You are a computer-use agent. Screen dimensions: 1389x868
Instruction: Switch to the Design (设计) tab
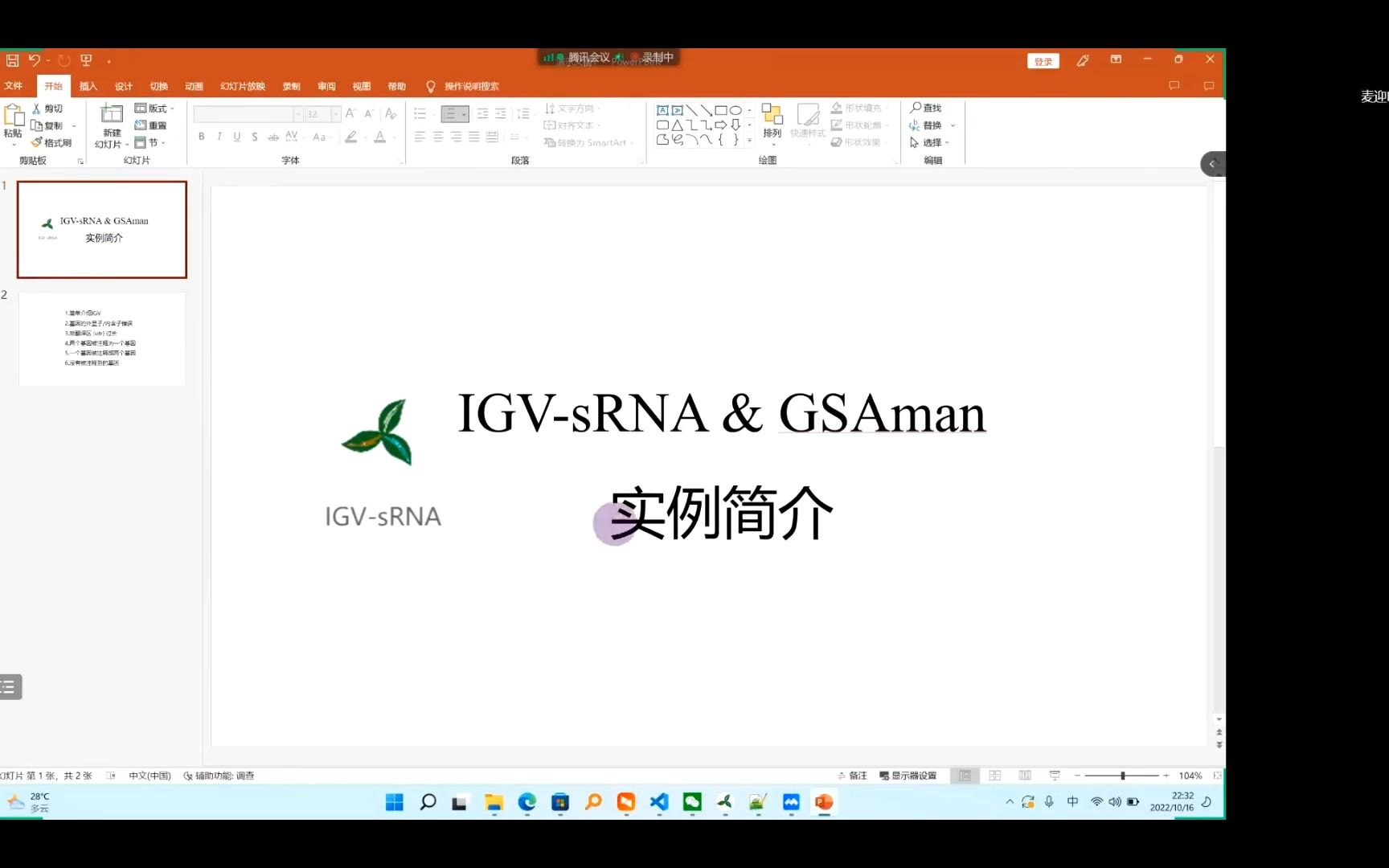[124, 86]
